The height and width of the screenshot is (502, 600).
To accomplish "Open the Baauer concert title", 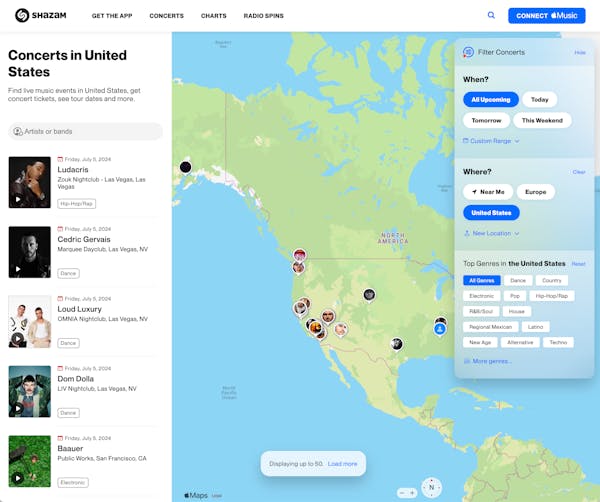I will [70, 448].
